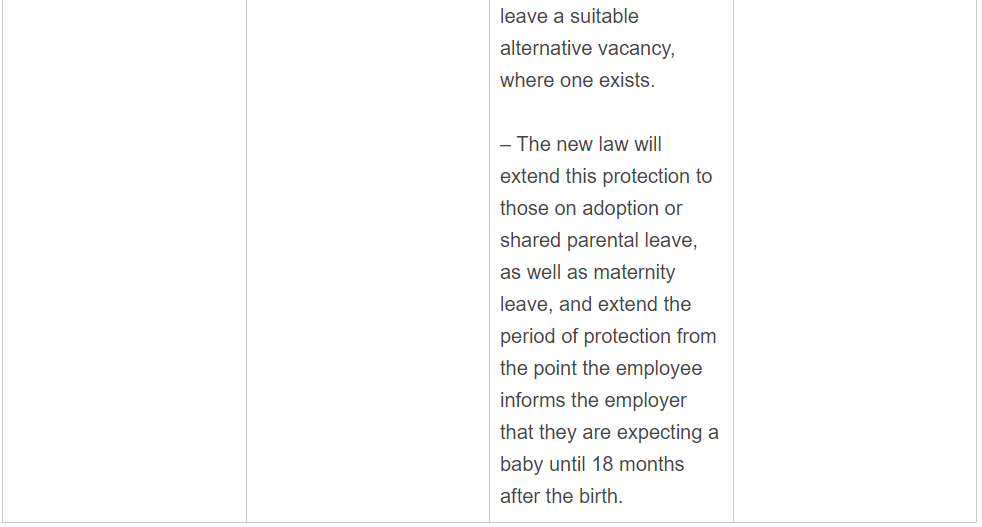Click the empty leftmost table cell
Viewport: 982px width, 527px height.
124,260
